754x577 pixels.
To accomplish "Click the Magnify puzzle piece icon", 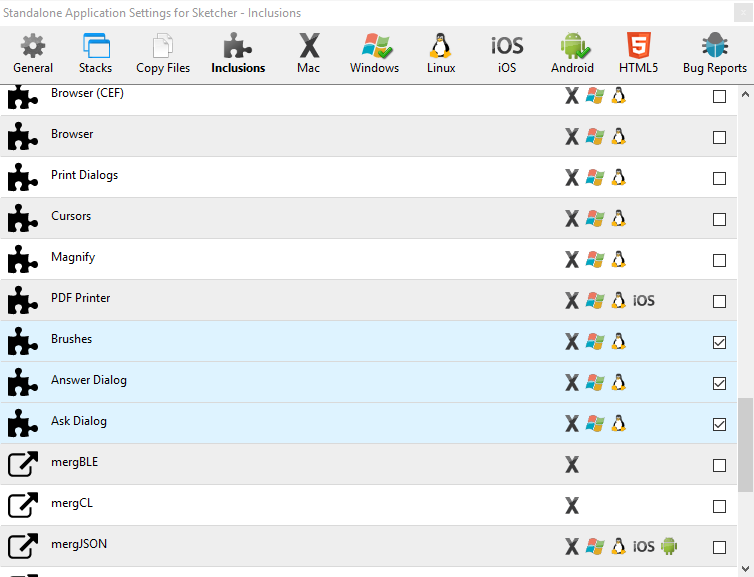I will pyautogui.click(x=22, y=260).
